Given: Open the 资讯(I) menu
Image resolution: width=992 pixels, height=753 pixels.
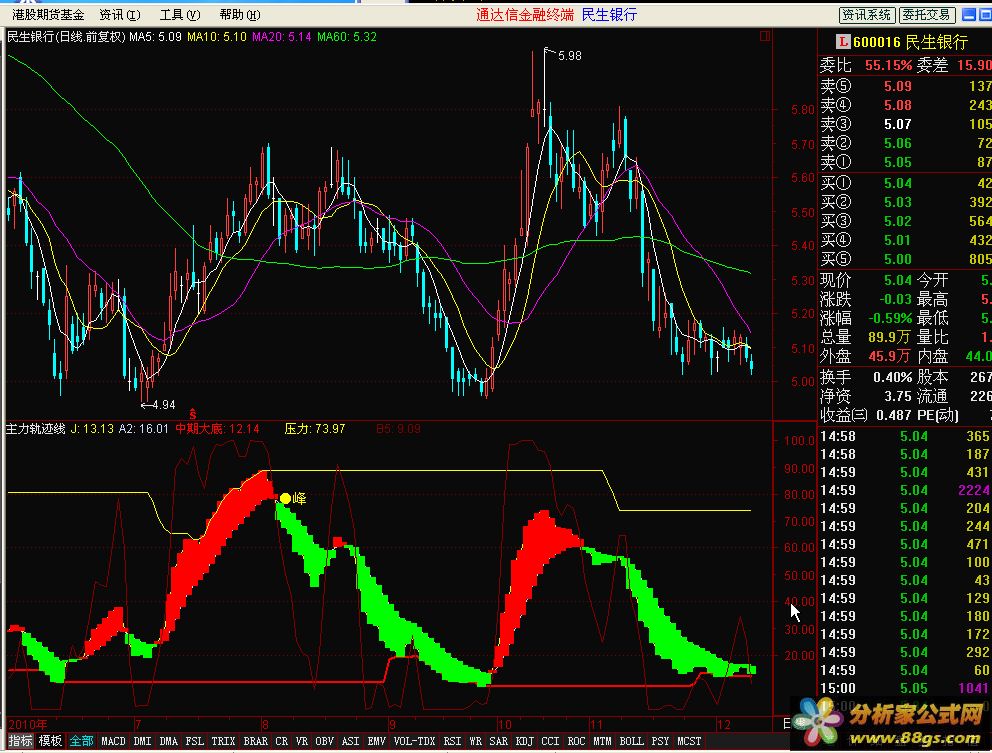Looking at the screenshot, I should [x=120, y=15].
